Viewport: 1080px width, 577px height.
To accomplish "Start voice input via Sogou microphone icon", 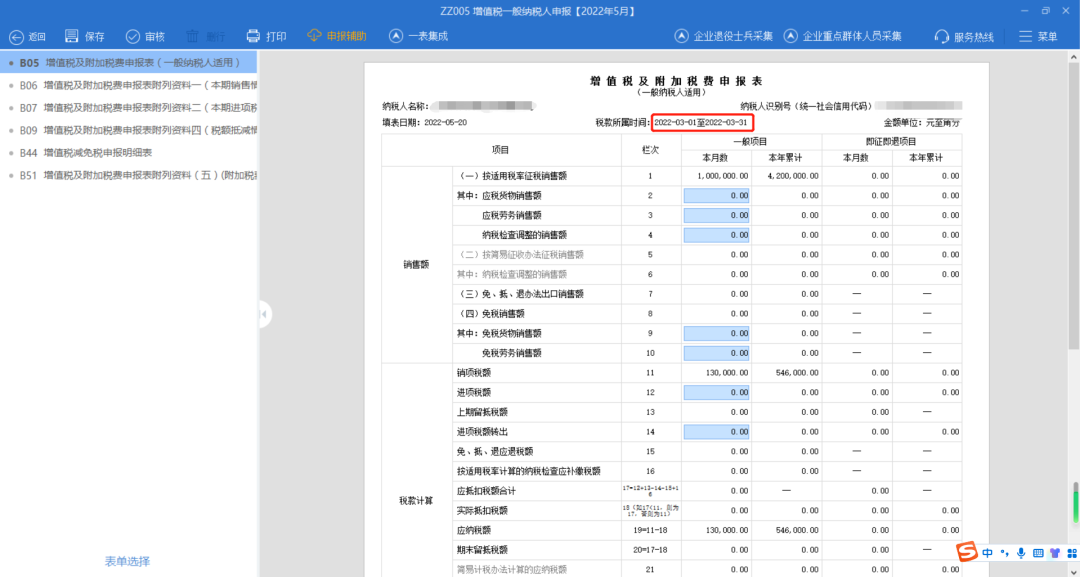I will [1021, 552].
